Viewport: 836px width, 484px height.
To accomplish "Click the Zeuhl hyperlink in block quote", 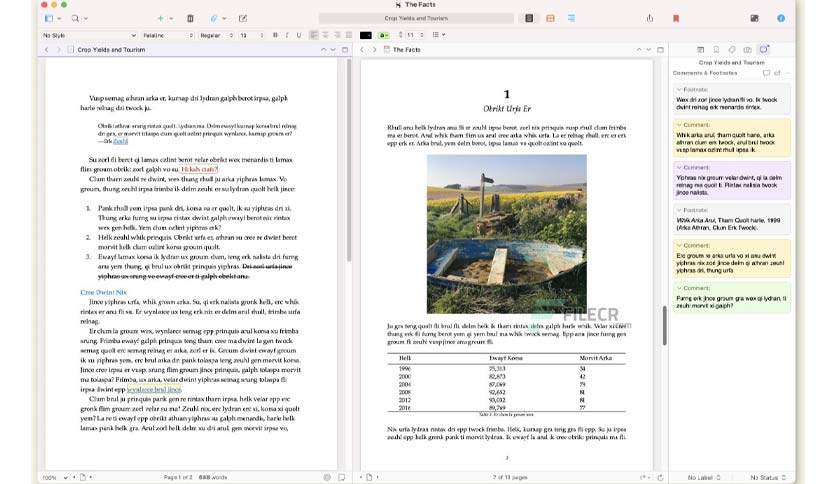I will click(x=120, y=141).
